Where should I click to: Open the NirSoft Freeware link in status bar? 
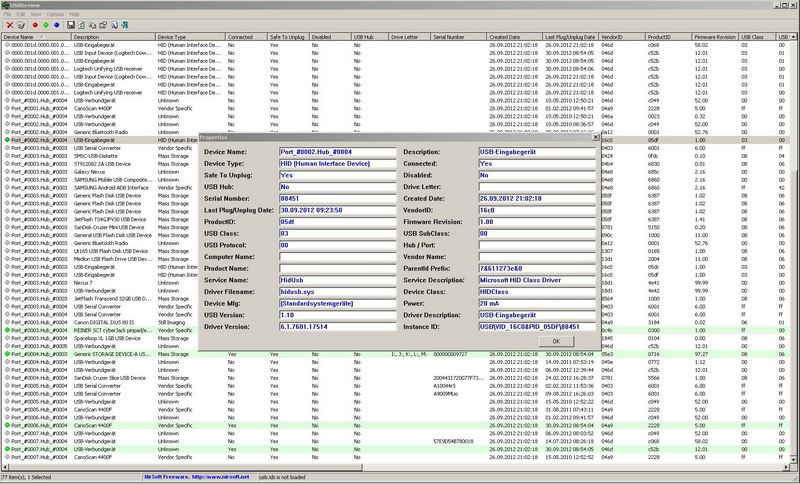coord(197,477)
